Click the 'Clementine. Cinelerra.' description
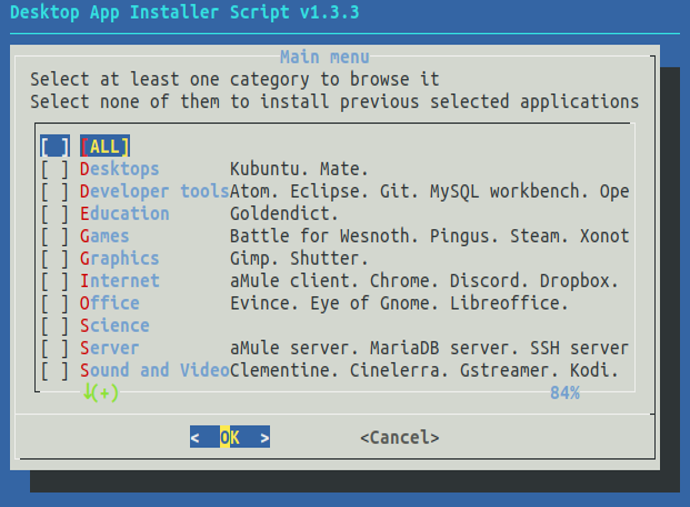The height and width of the screenshot is (507, 690). (424, 371)
